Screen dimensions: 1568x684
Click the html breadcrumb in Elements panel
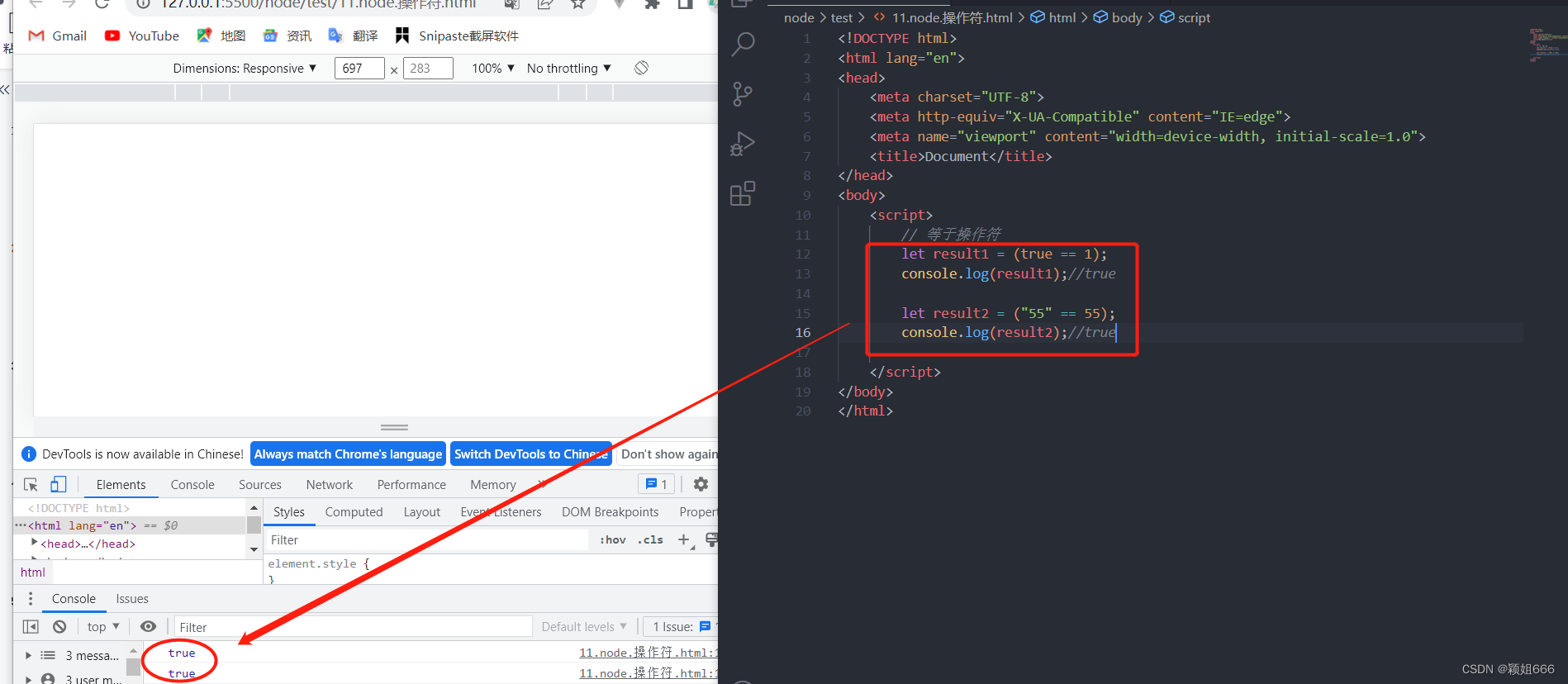pyautogui.click(x=33, y=572)
